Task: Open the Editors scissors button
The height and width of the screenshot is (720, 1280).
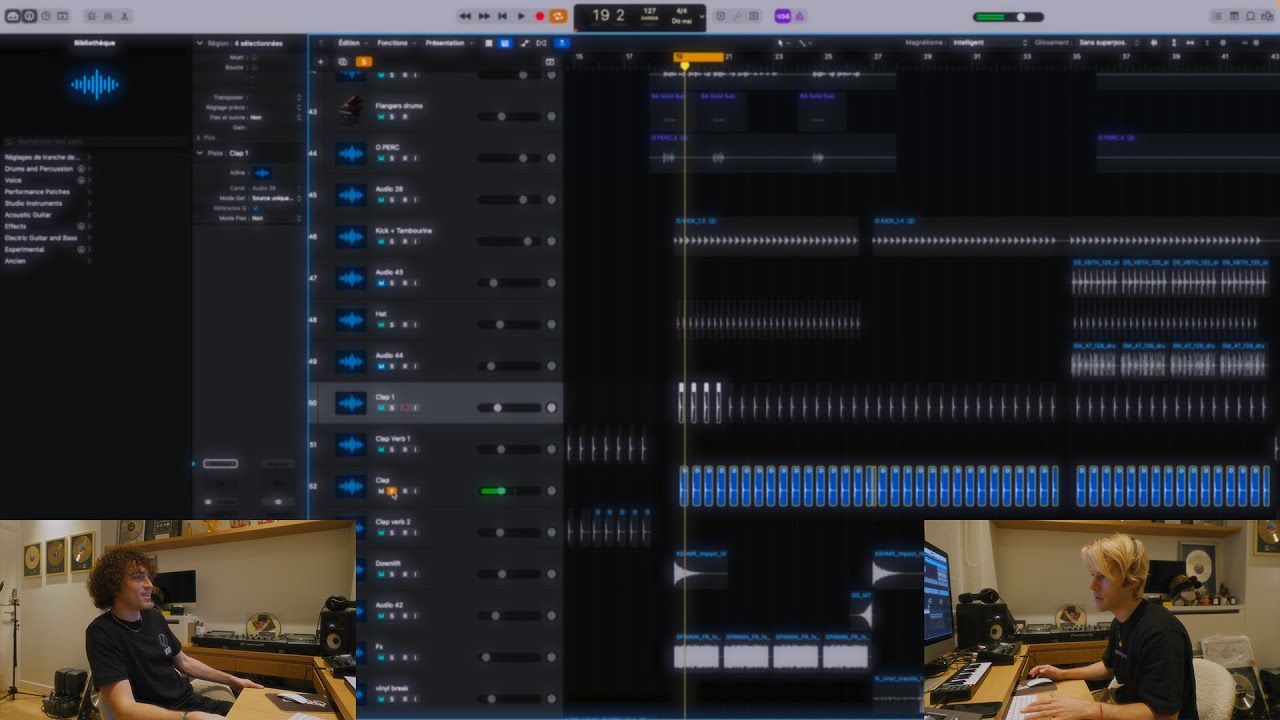Action: [x=126, y=16]
